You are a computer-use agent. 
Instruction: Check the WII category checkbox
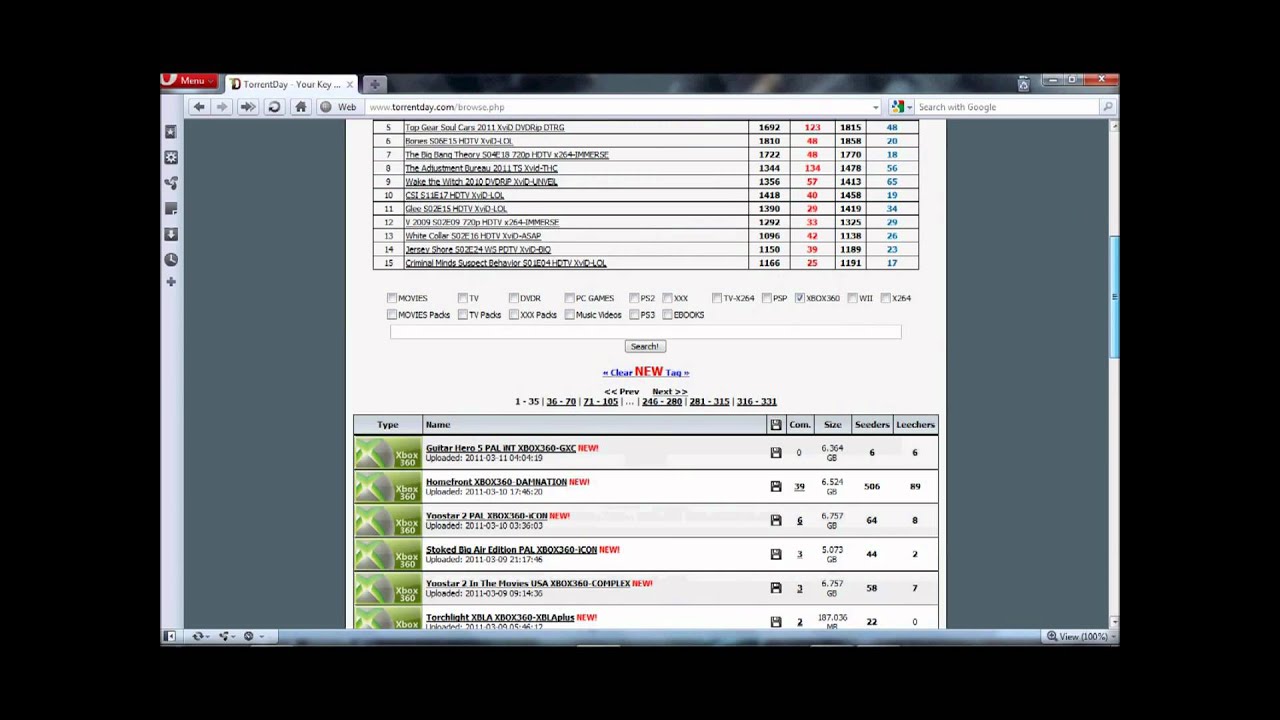(852, 298)
